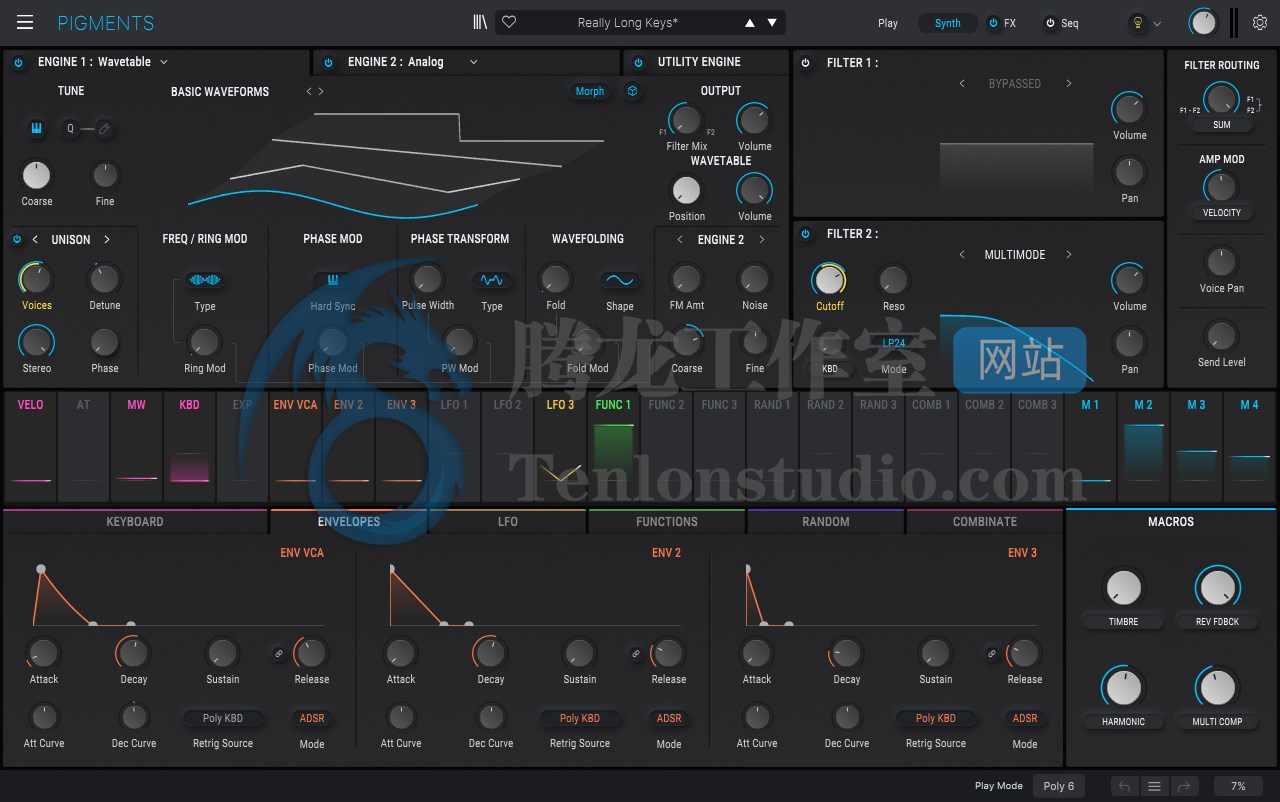Click the Hard Sync keyboard icon
The width and height of the screenshot is (1280, 802).
tap(332, 280)
